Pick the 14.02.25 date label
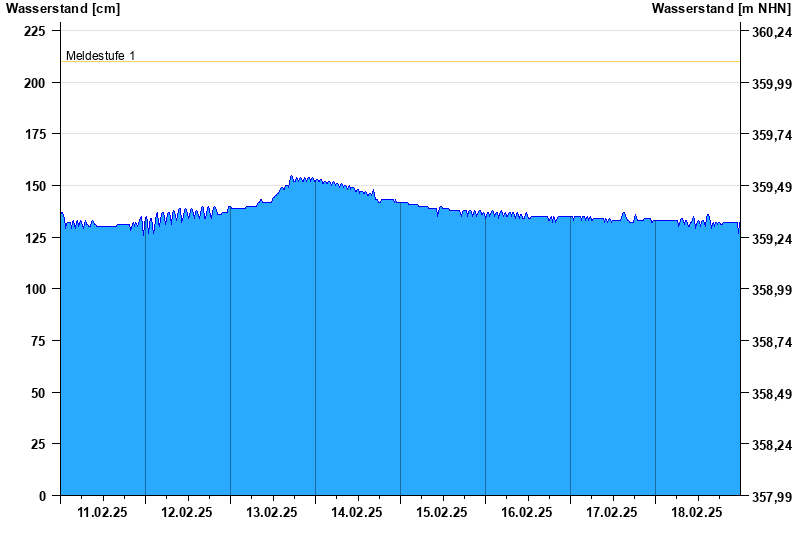This screenshot has width=800, height=550. tap(357, 512)
